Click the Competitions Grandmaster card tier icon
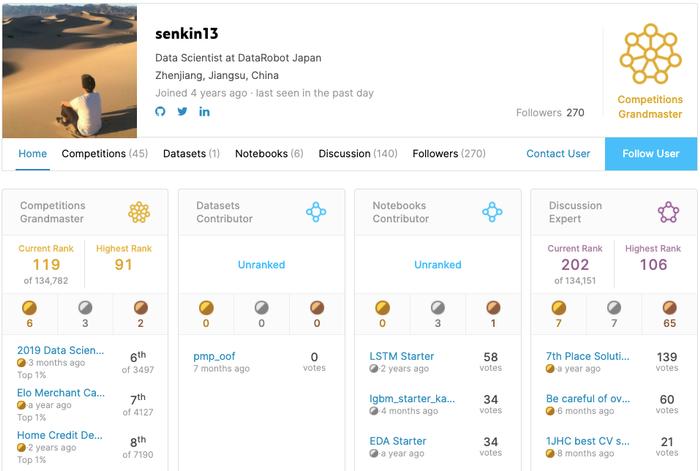The image size is (700, 471). pos(139,212)
